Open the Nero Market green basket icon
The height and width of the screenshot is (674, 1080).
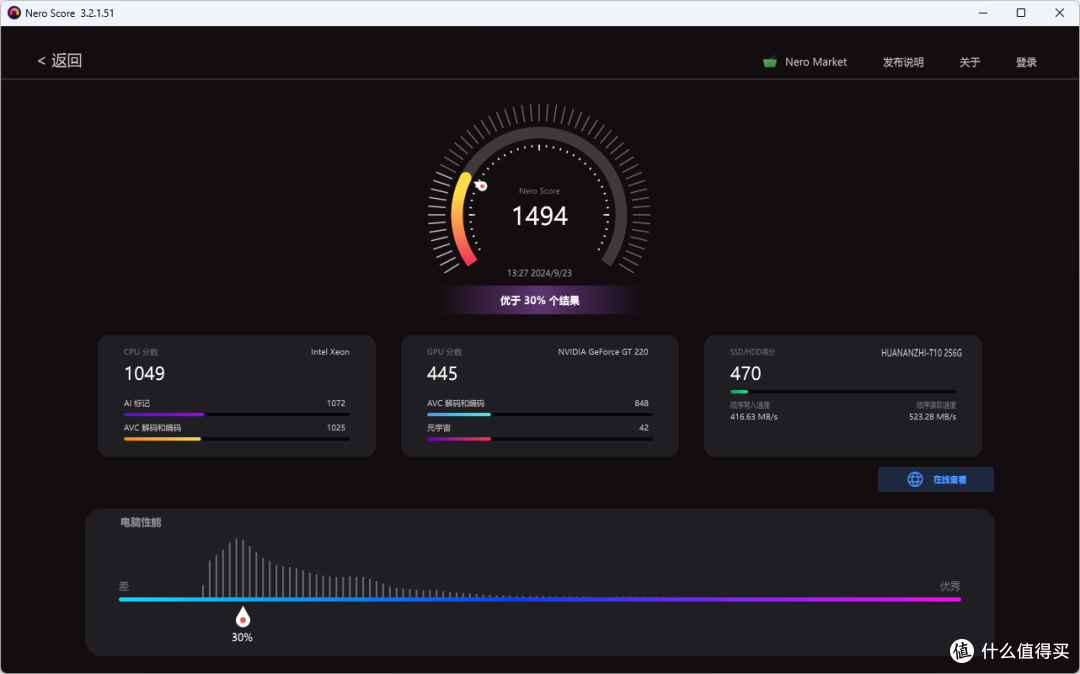pyautogui.click(x=769, y=62)
